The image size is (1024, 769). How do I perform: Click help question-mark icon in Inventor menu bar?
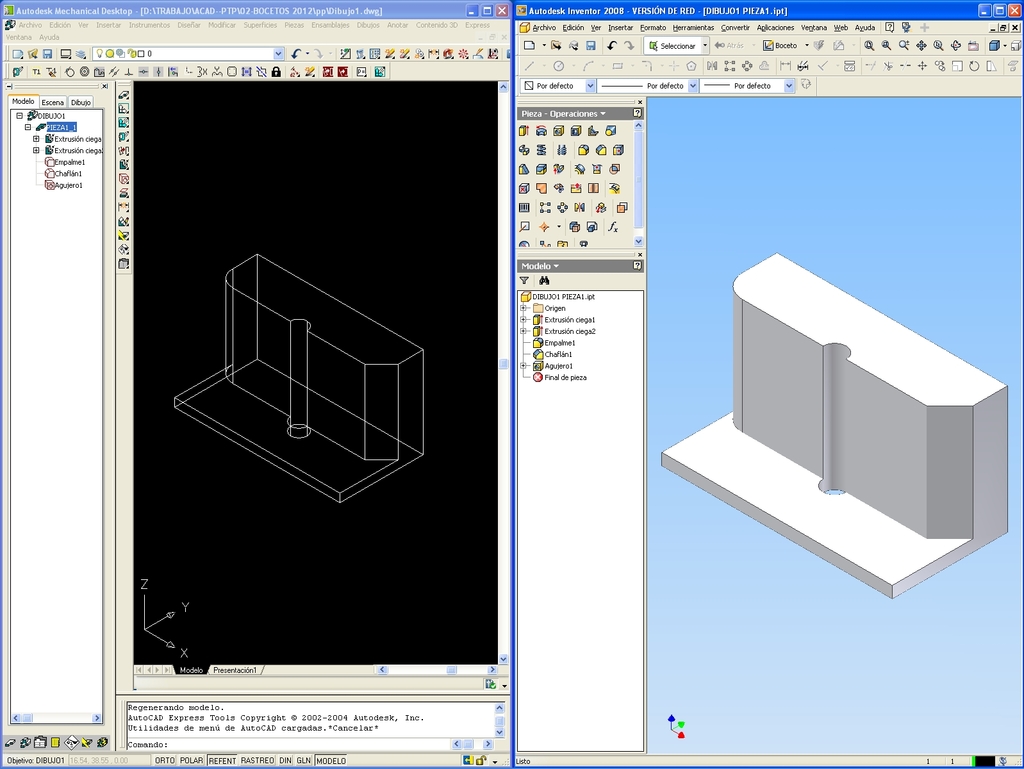coord(889,27)
